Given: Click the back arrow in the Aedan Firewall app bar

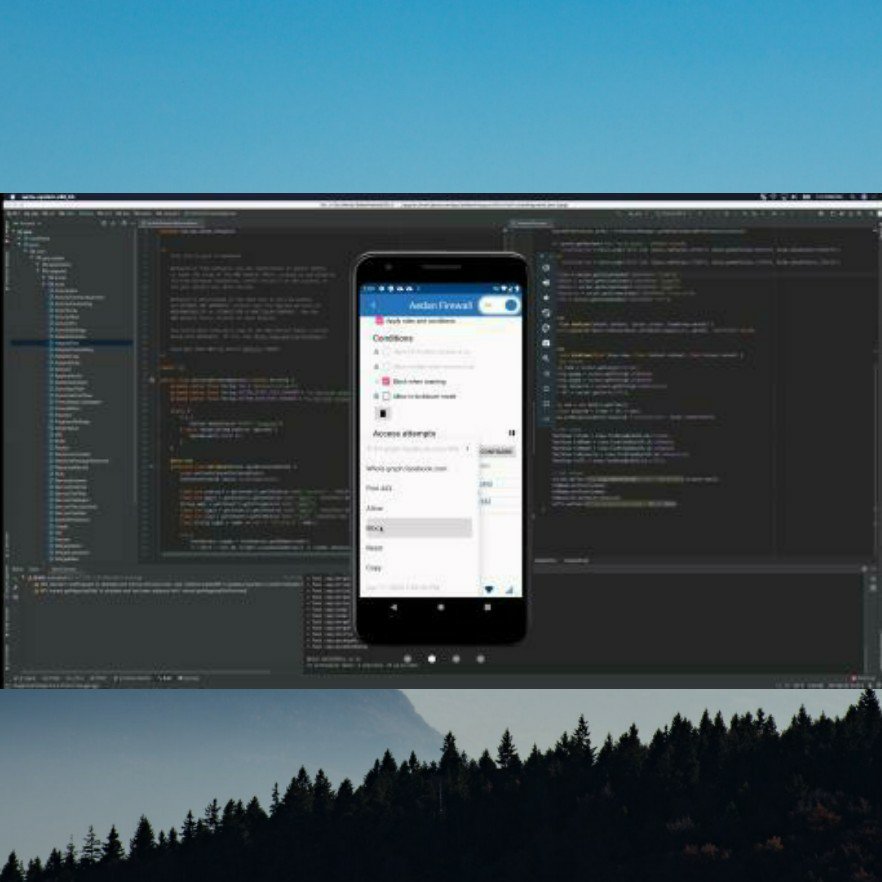Looking at the screenshot, I should pos(373,304).
